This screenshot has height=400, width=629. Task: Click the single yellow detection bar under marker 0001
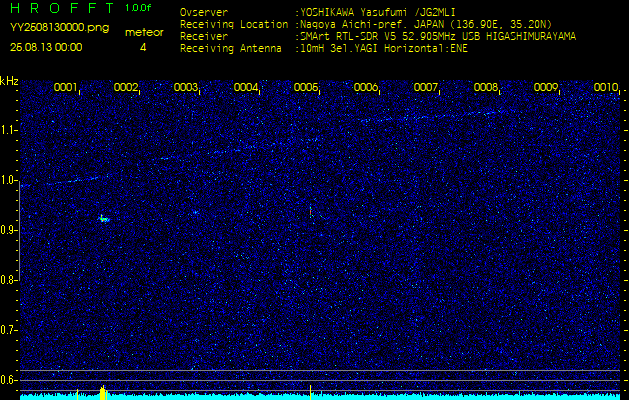pyautogui.click(x=77, y=394)
